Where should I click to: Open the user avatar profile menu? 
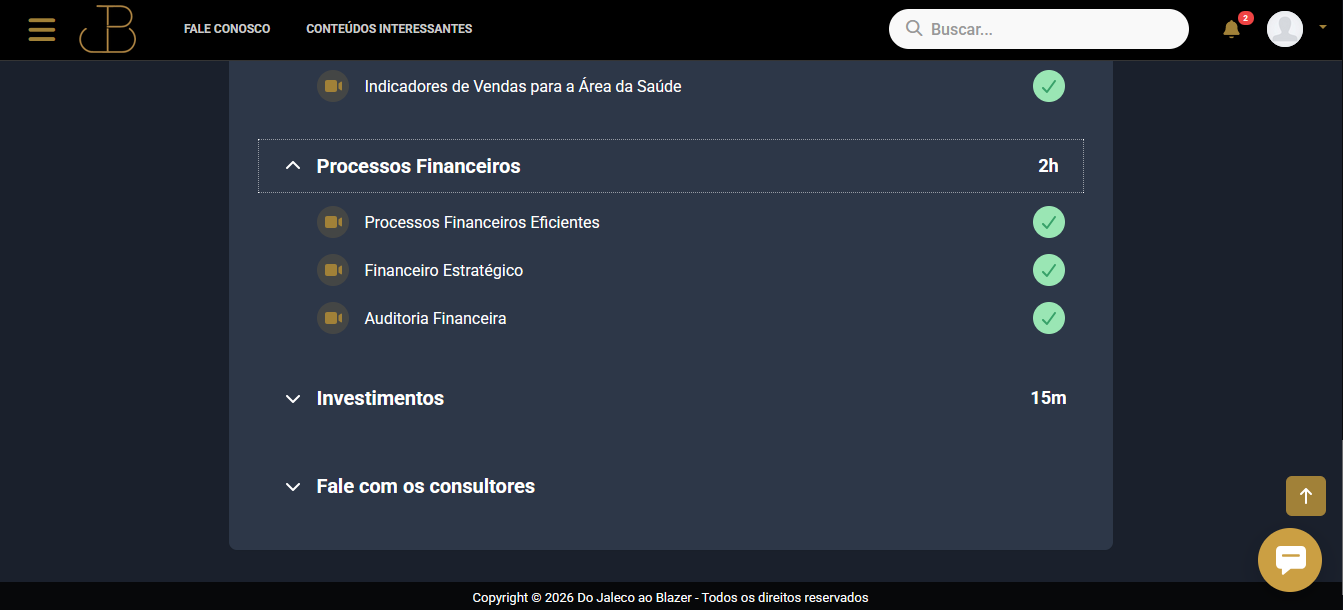click(1285, 29)
